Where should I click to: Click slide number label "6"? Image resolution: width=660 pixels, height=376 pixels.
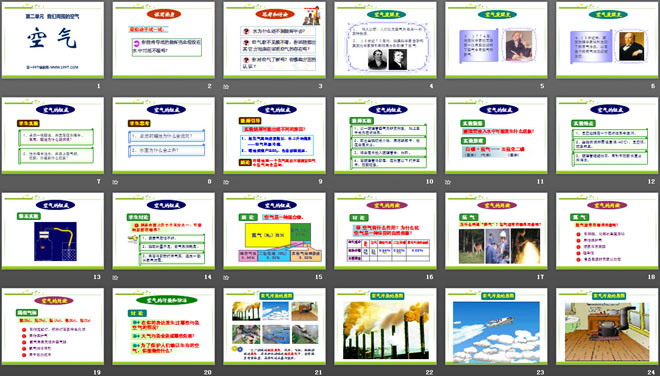(x=653, y=86)
